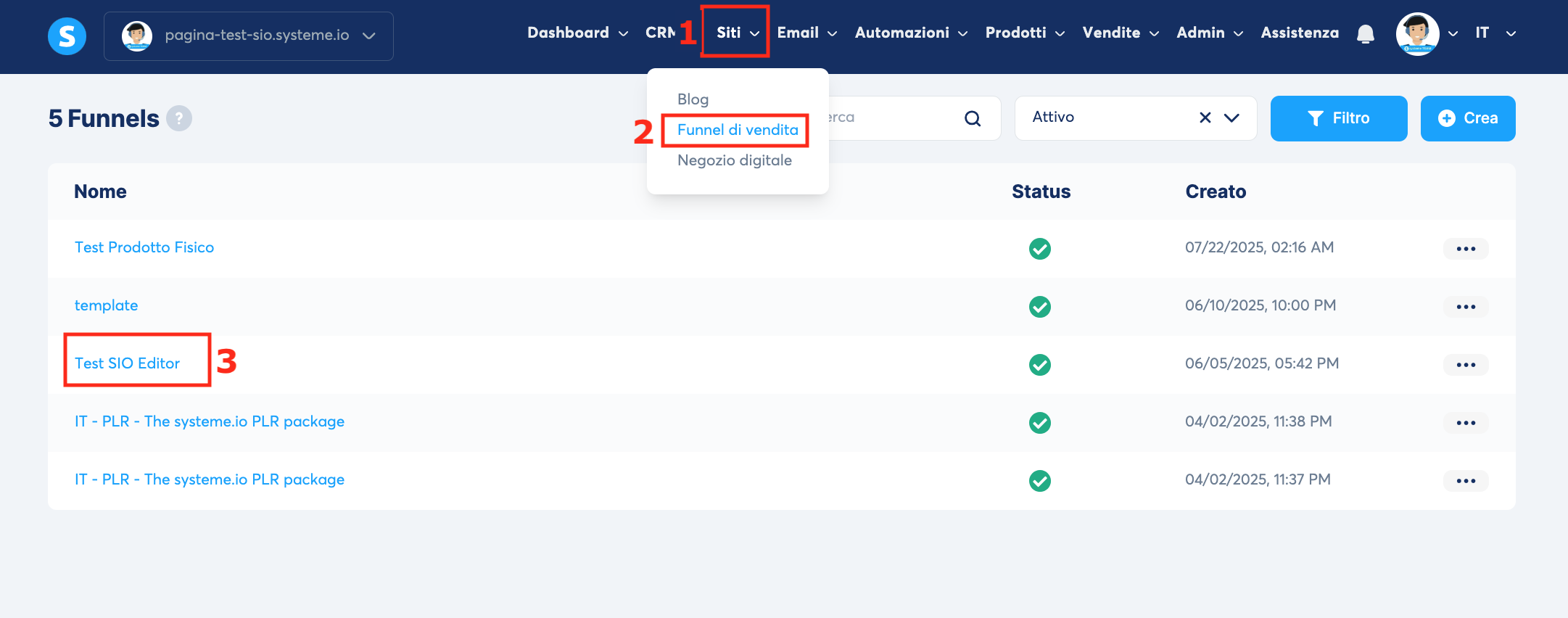Expand the profile avatar chevron
This screenshot has height=618, width=1568.
1453,33
